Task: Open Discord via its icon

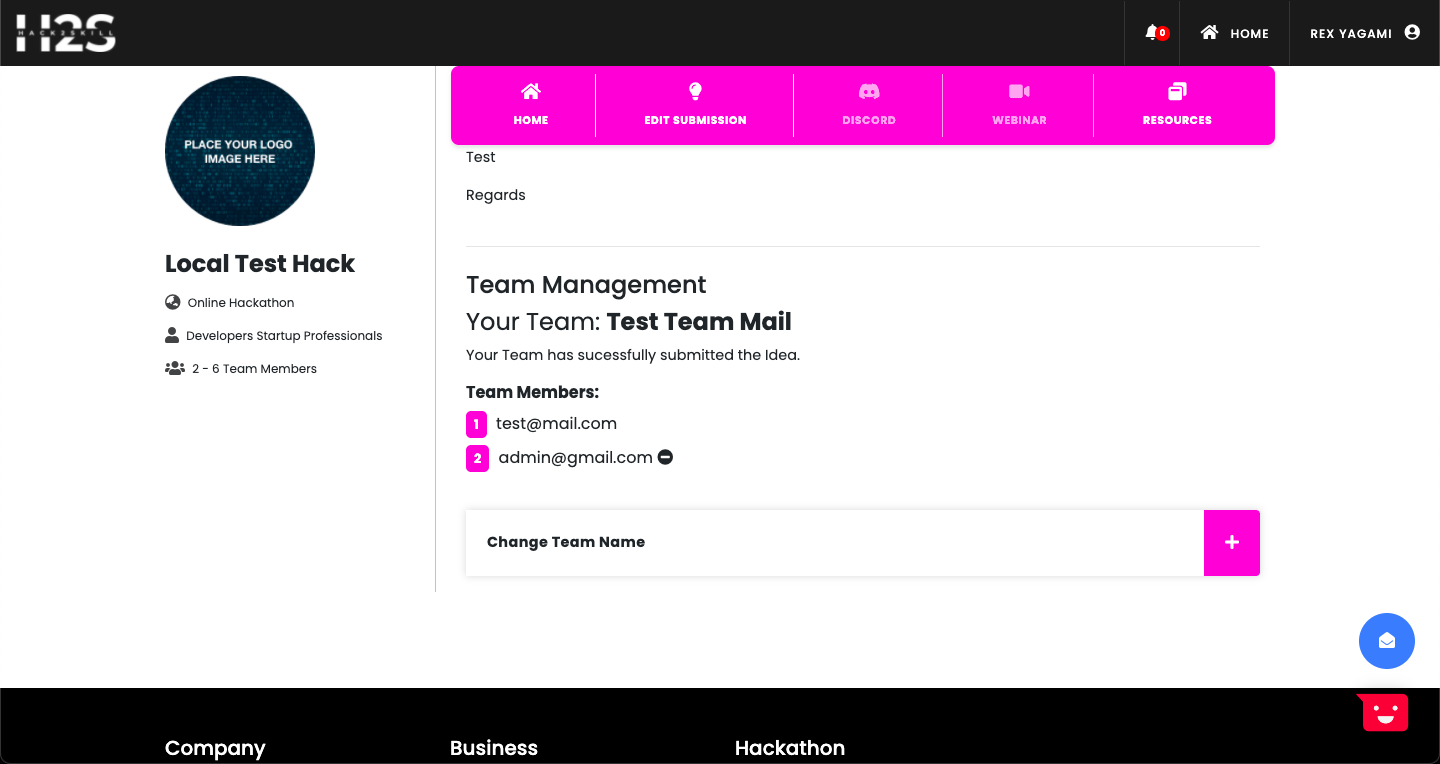Action: click(x=869, y=92)
